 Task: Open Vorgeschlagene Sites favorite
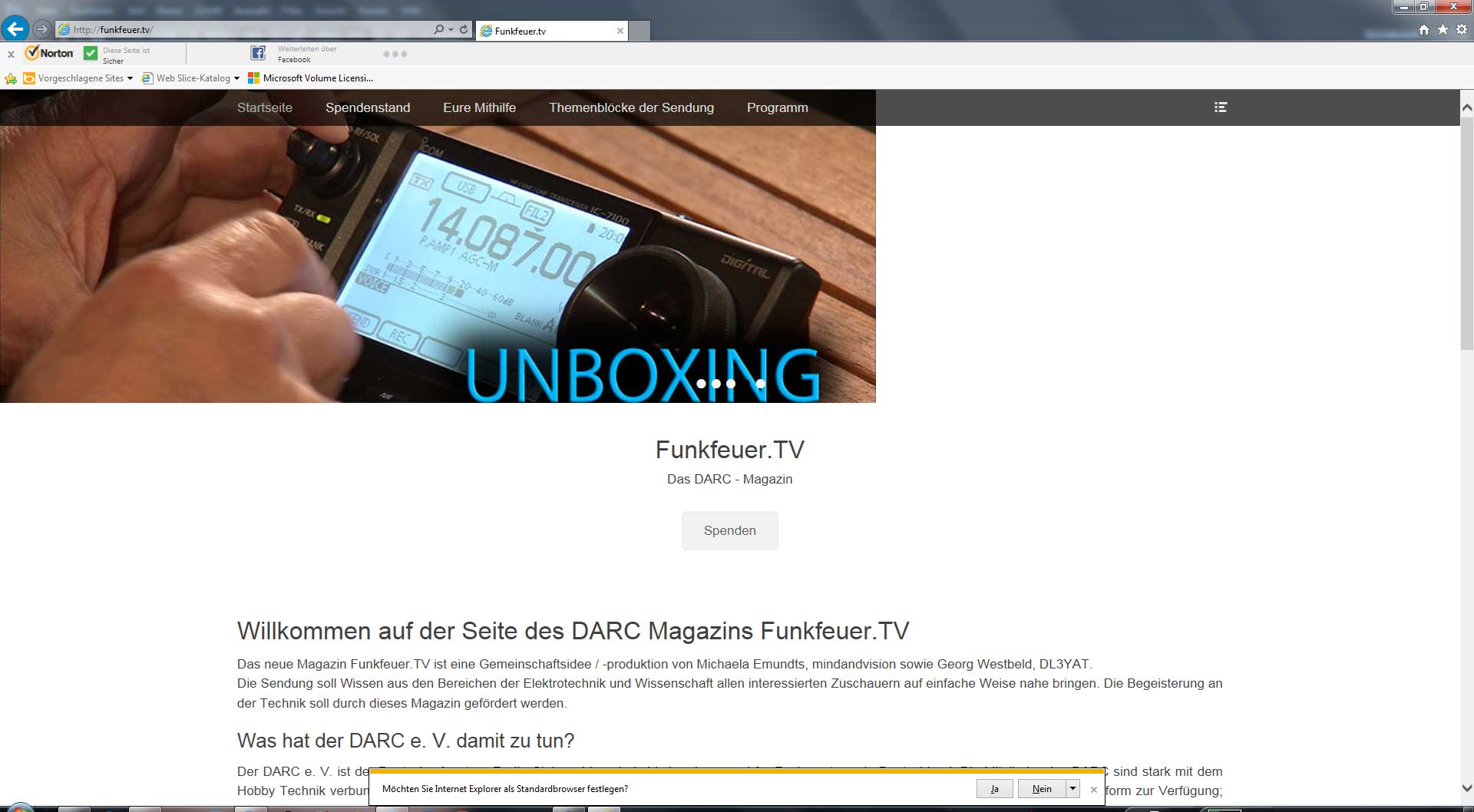(73, 78)
